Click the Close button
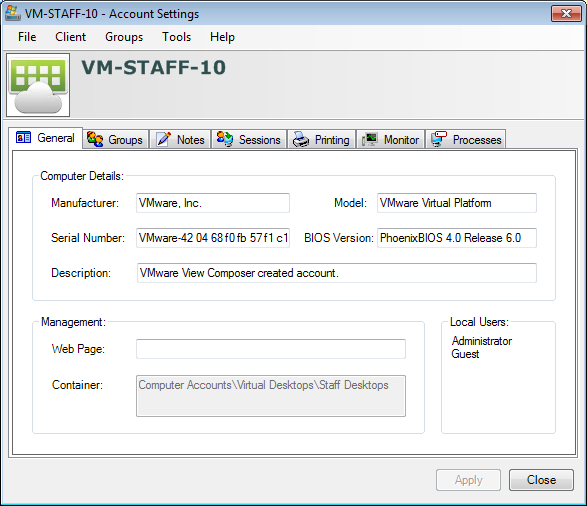Viewport: 587px width, 506px height. [x=541, y=480]
